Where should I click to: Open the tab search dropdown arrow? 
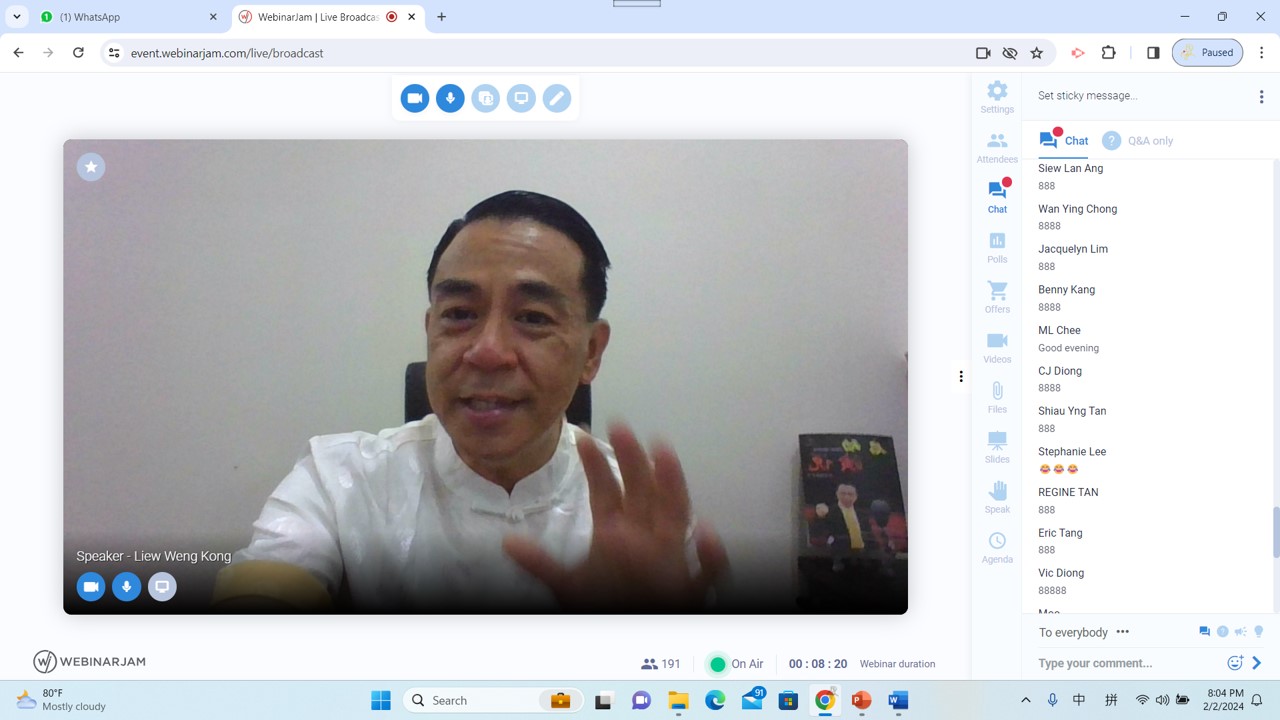(x=16, y=17)
